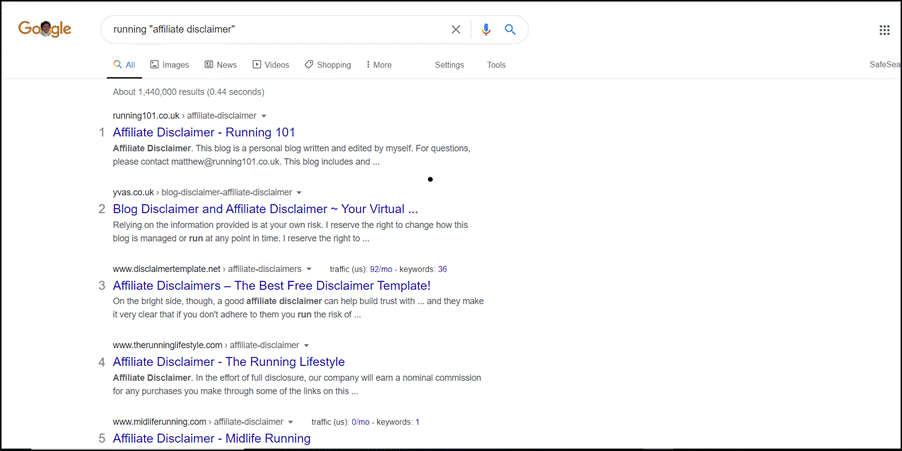Click the blue magnifying glass search button
Image resolution: width=902 pixels, height=451 pixels.
[510, 30]
